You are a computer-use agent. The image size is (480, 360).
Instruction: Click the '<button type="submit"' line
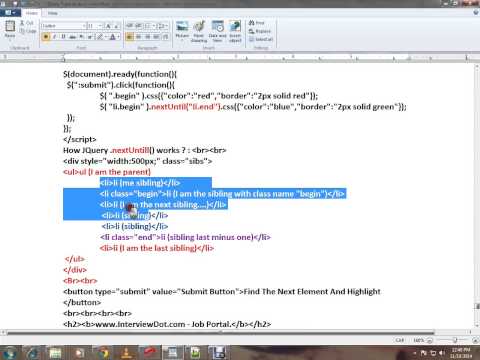point(222,292)
